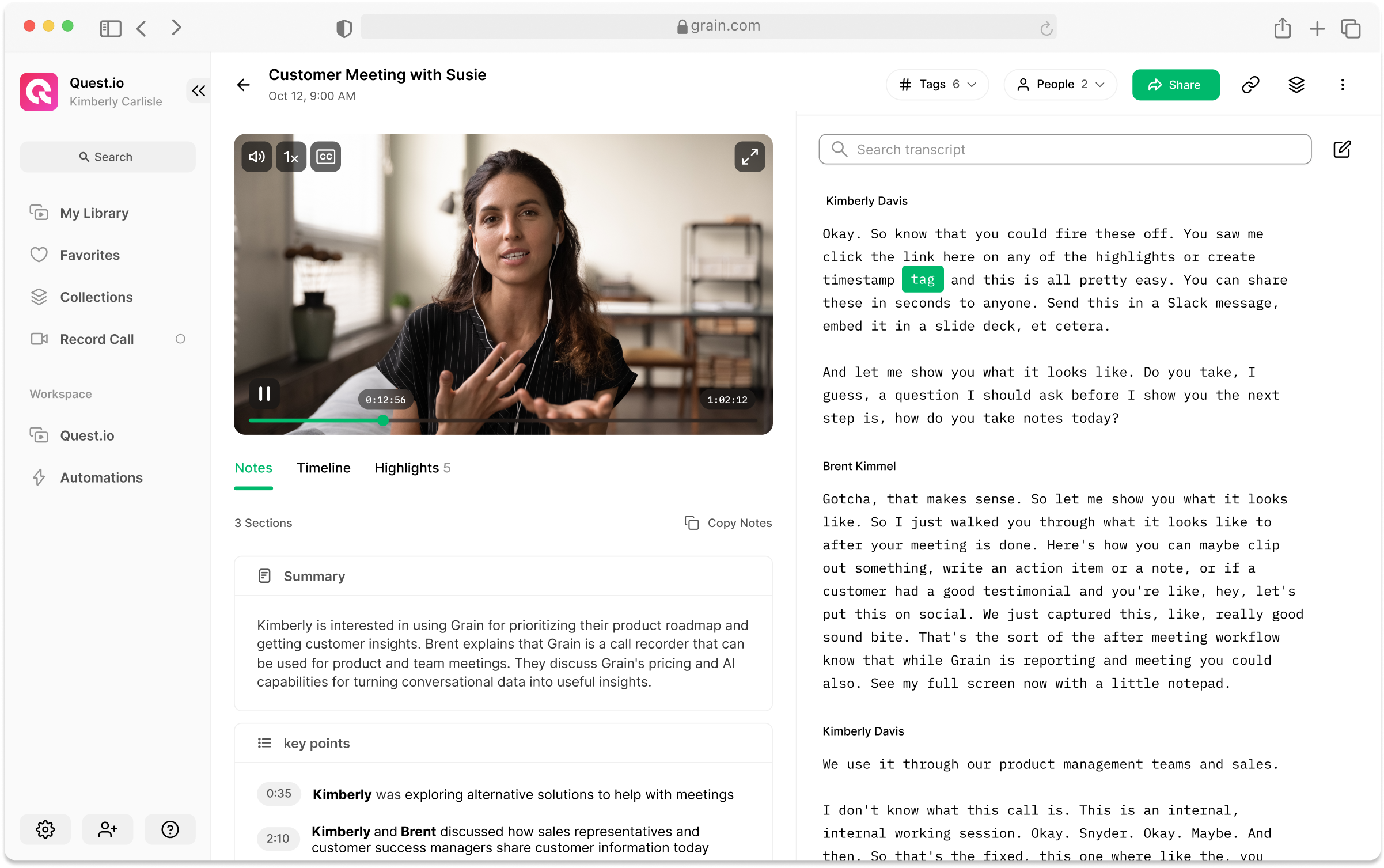This screenshot has height=868, width=1384.
Task: Switch to the Highlights tab
Action: tap(412, 468)
